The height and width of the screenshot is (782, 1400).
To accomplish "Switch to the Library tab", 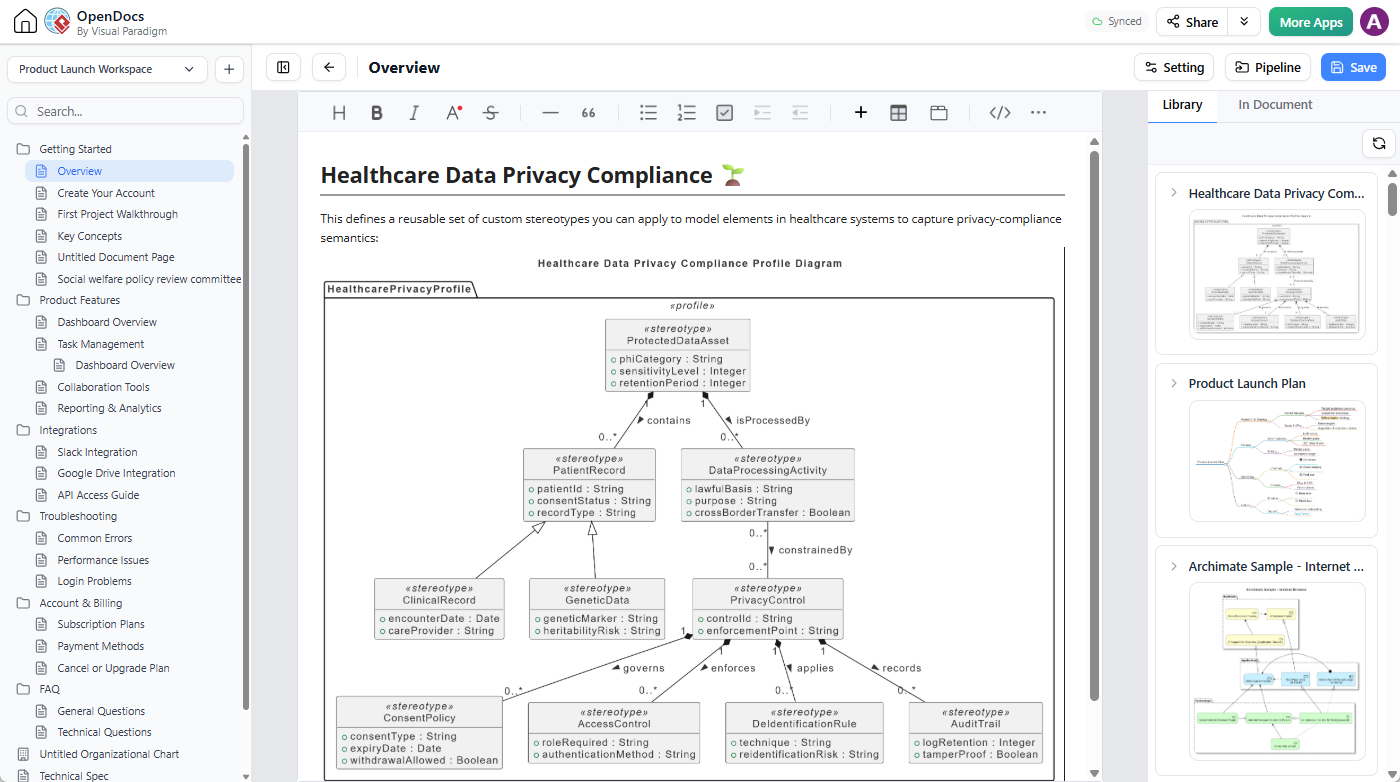I will coord(1182,105).
